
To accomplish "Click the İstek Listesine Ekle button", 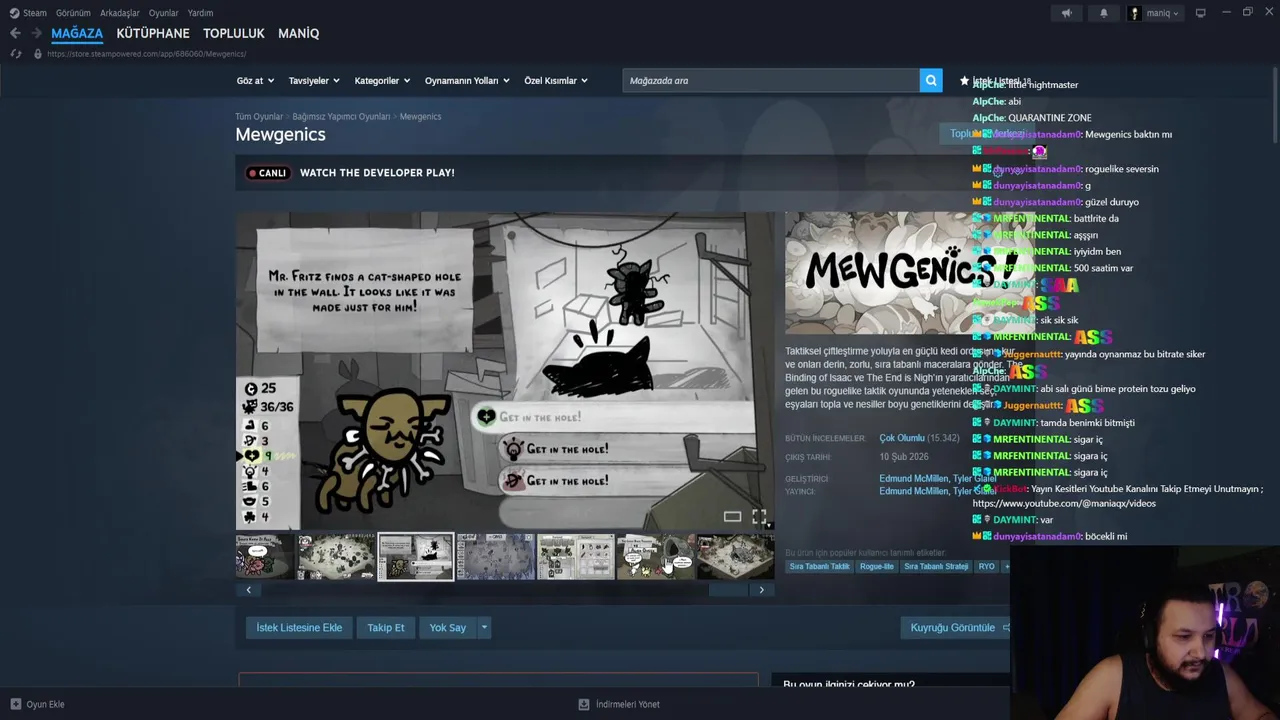I will [x=299, y=628].
